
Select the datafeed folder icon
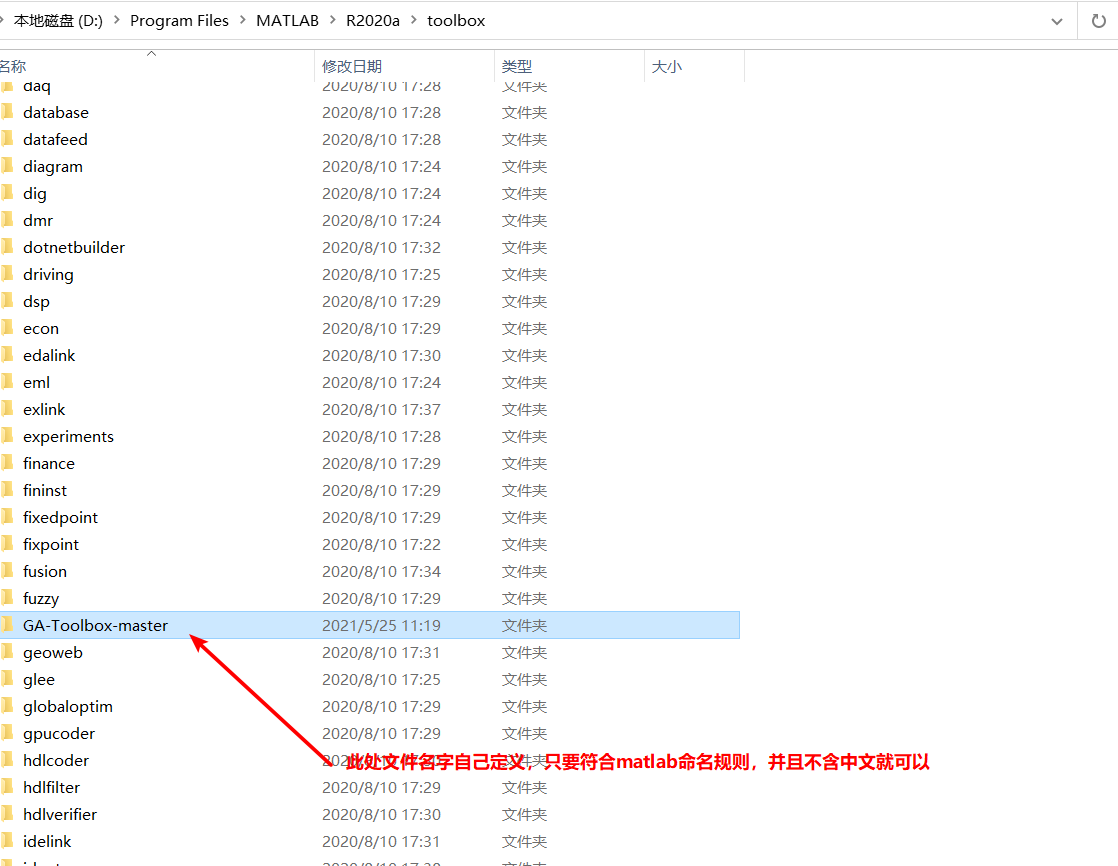[7, 139]
